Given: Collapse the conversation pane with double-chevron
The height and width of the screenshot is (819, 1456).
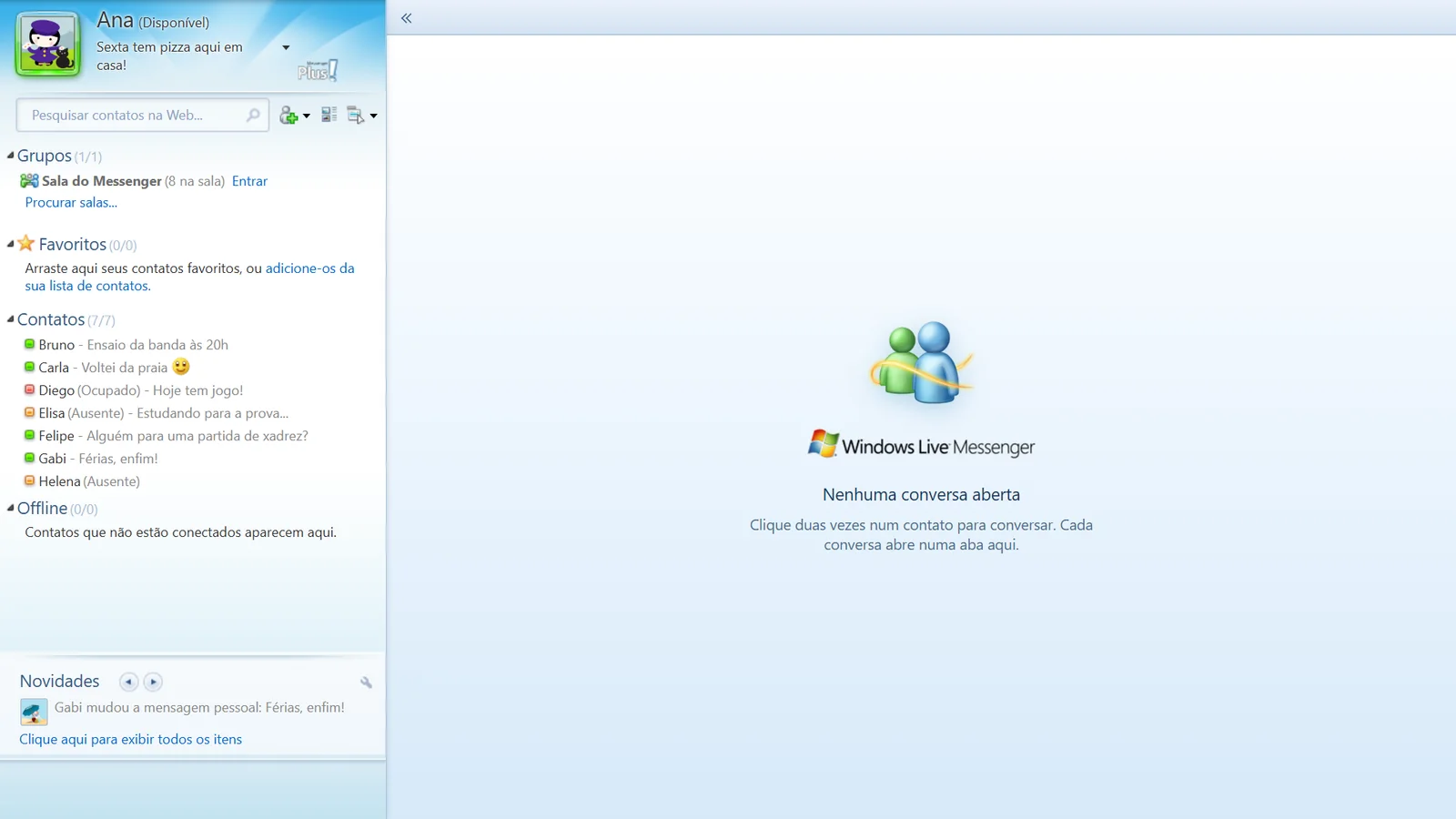Looking at the screenshot, I should [407, 18].
